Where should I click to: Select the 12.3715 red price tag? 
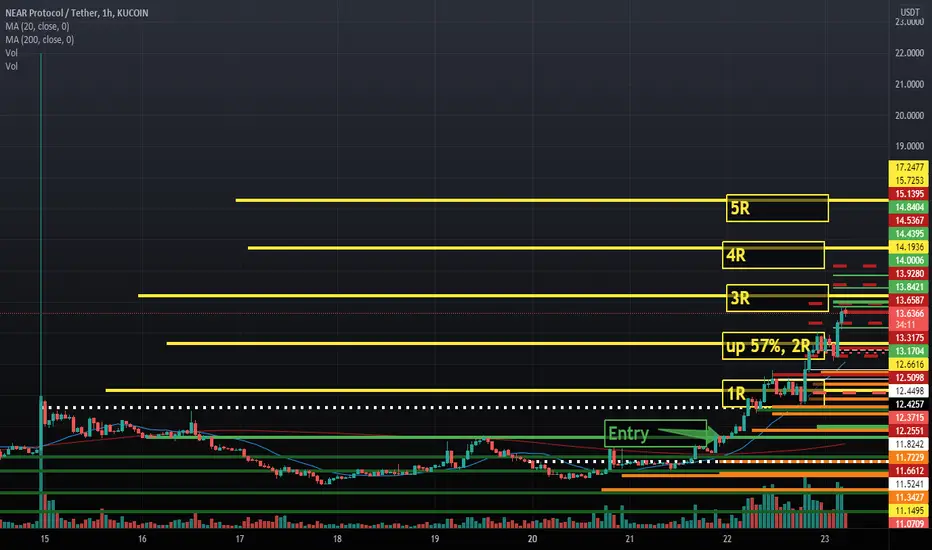pos(909,417)
